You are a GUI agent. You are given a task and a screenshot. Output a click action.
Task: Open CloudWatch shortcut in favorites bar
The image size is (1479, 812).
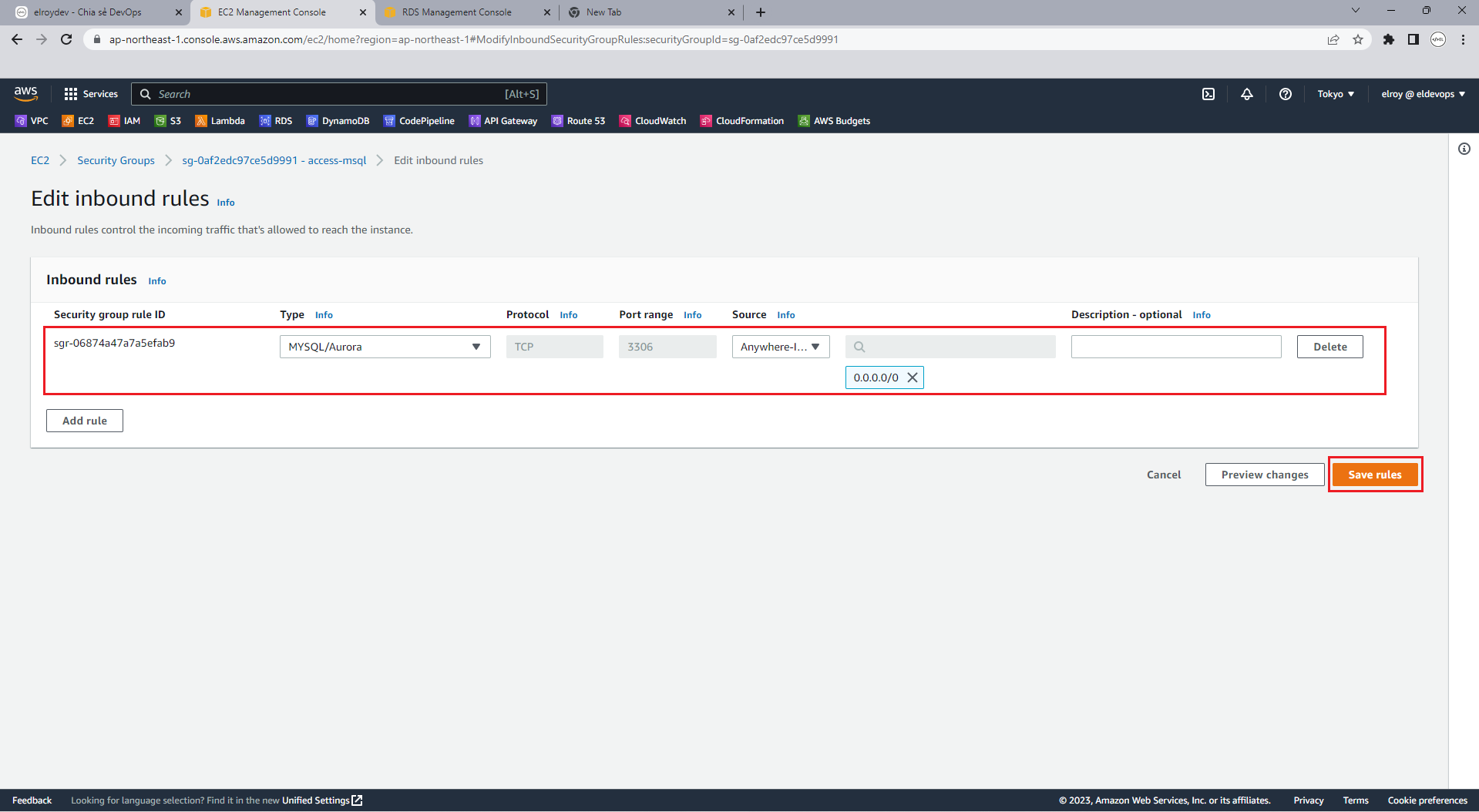653,121
